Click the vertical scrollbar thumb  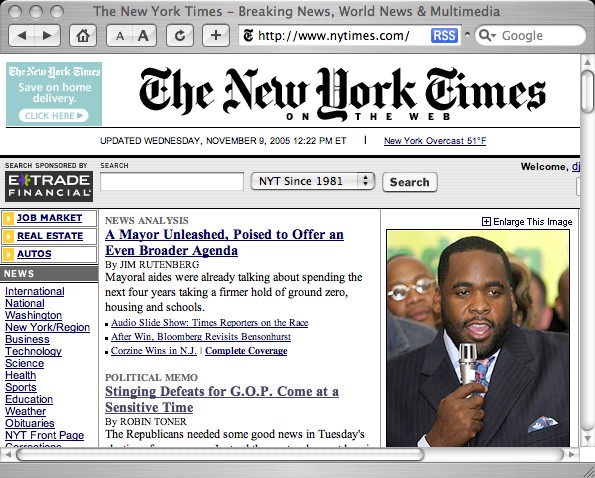pos(587,91)
